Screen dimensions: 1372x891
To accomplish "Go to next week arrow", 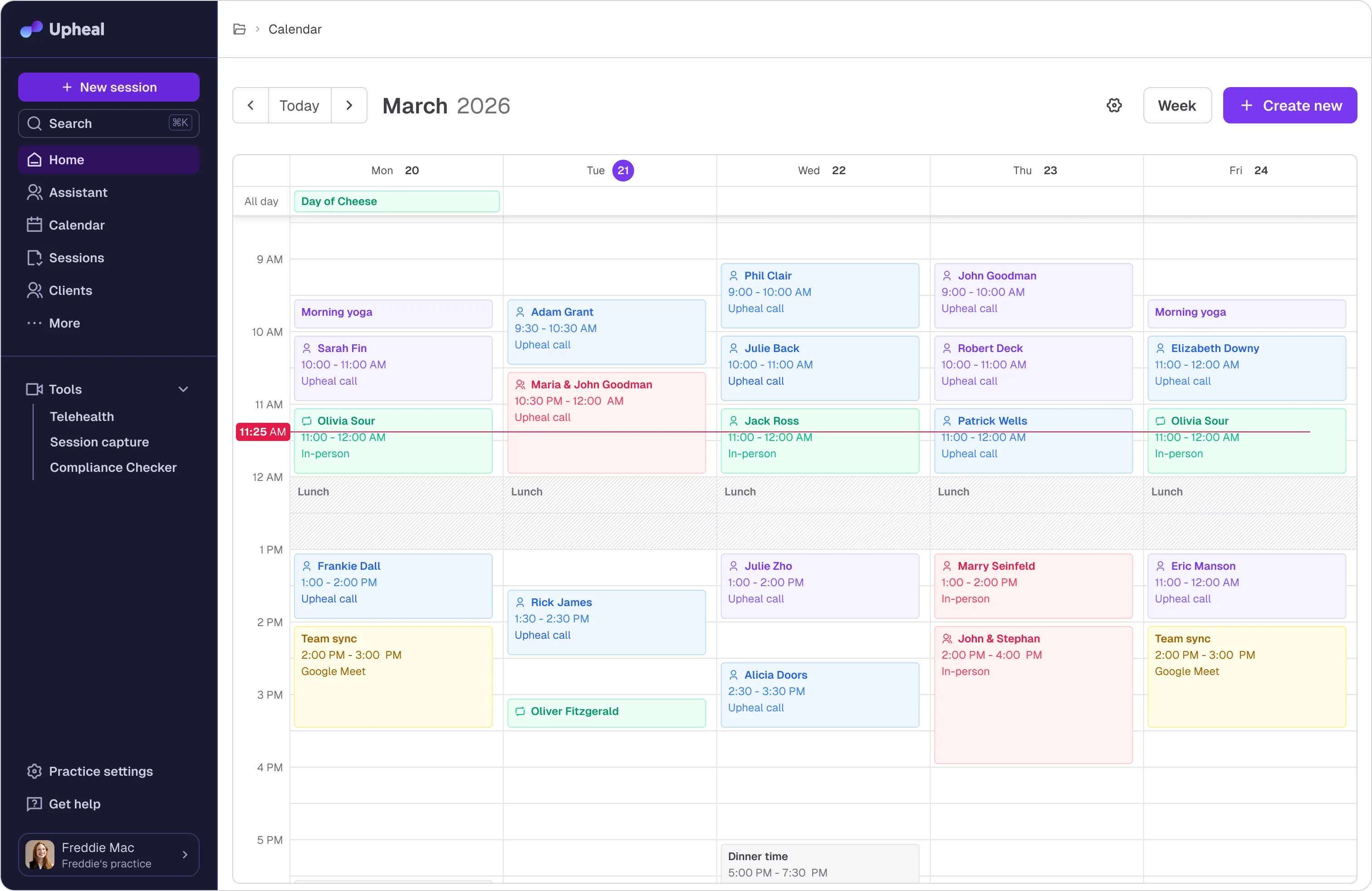I will pyautogui.click(x=349, y=105).
